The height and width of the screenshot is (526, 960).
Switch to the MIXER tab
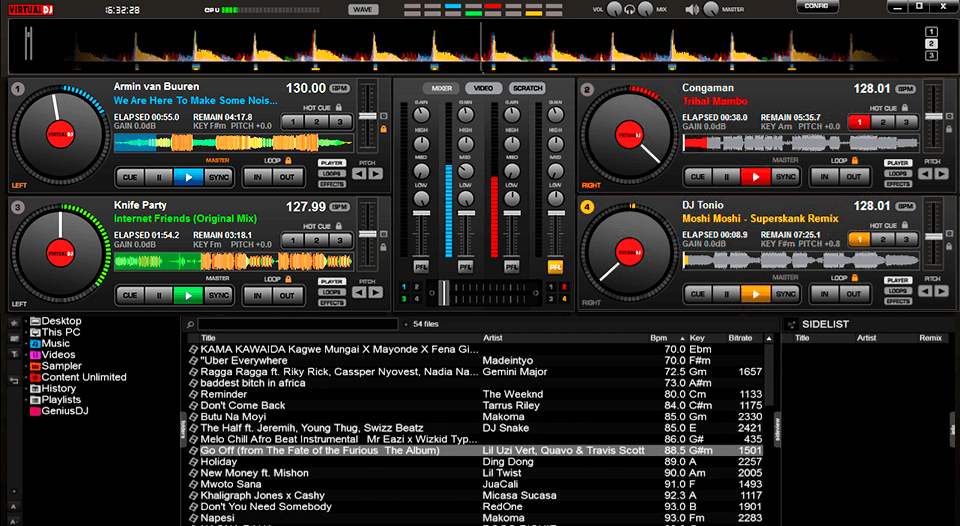pyautogui.click(x=441, y=88)
